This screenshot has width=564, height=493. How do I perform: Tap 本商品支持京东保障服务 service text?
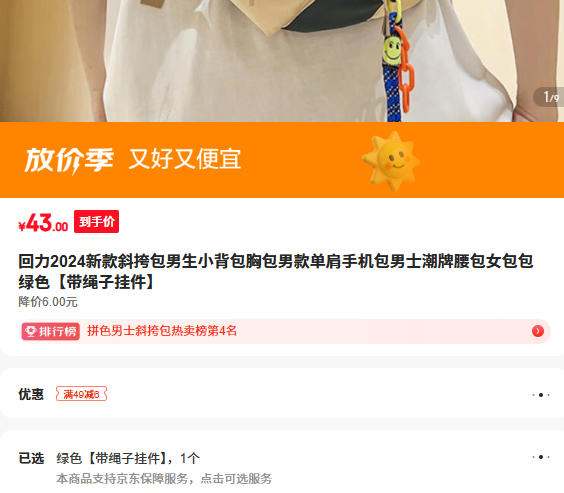(x=164, y=479)
